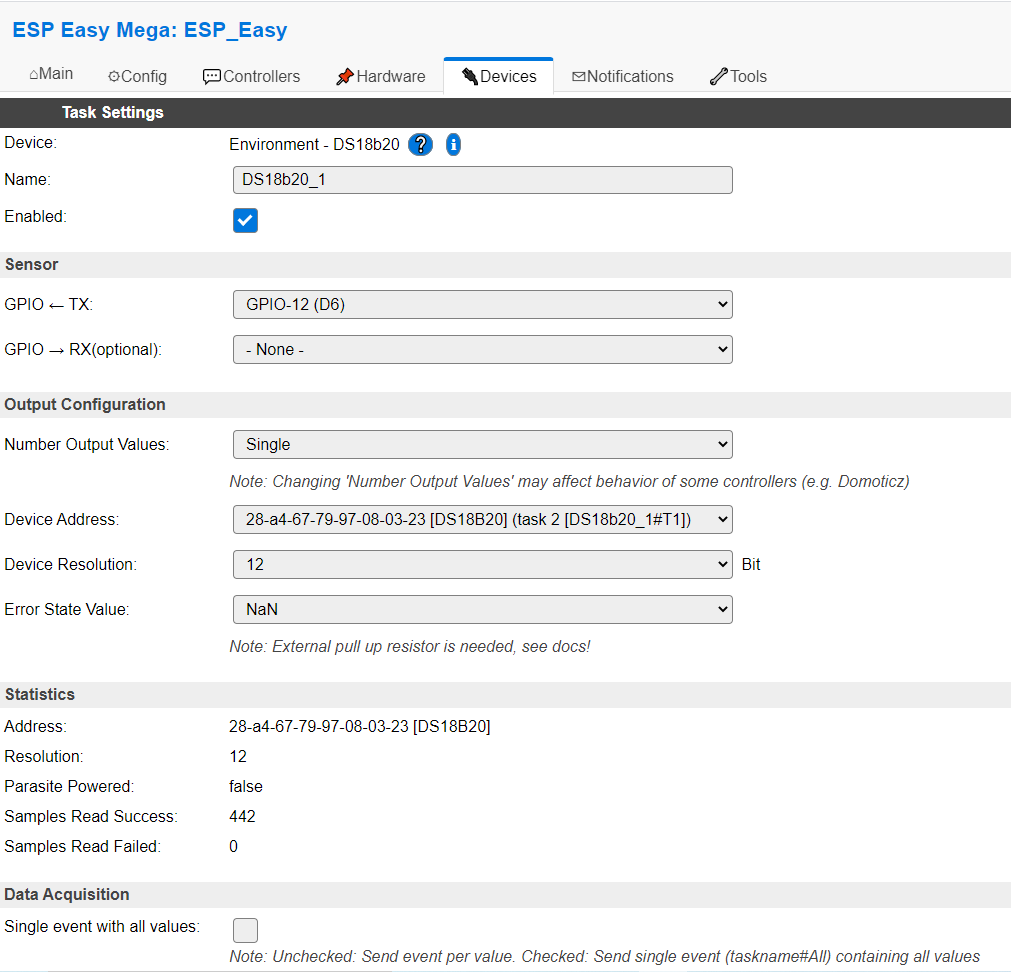Click the blue info icon next to DS18b20
1011x972 pixels.
pyautogui.click(x=453, y=144)
